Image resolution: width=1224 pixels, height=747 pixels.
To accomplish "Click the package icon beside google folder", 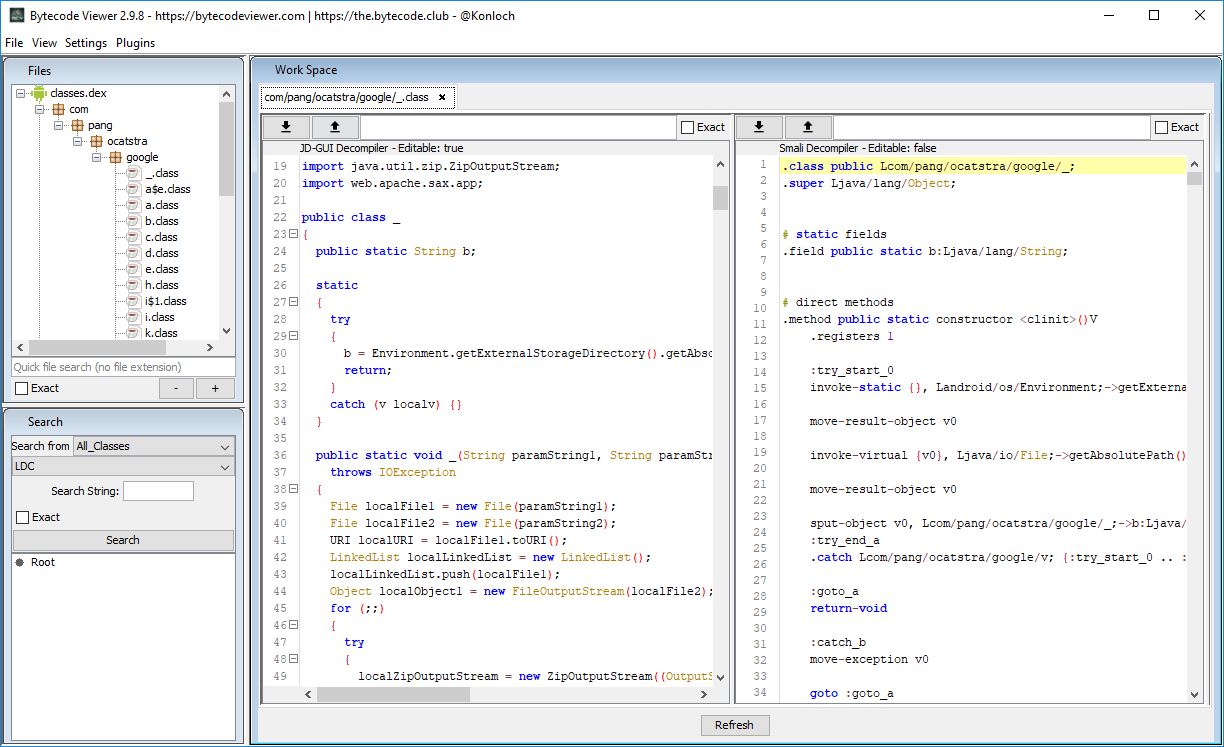I will point(115,157).
